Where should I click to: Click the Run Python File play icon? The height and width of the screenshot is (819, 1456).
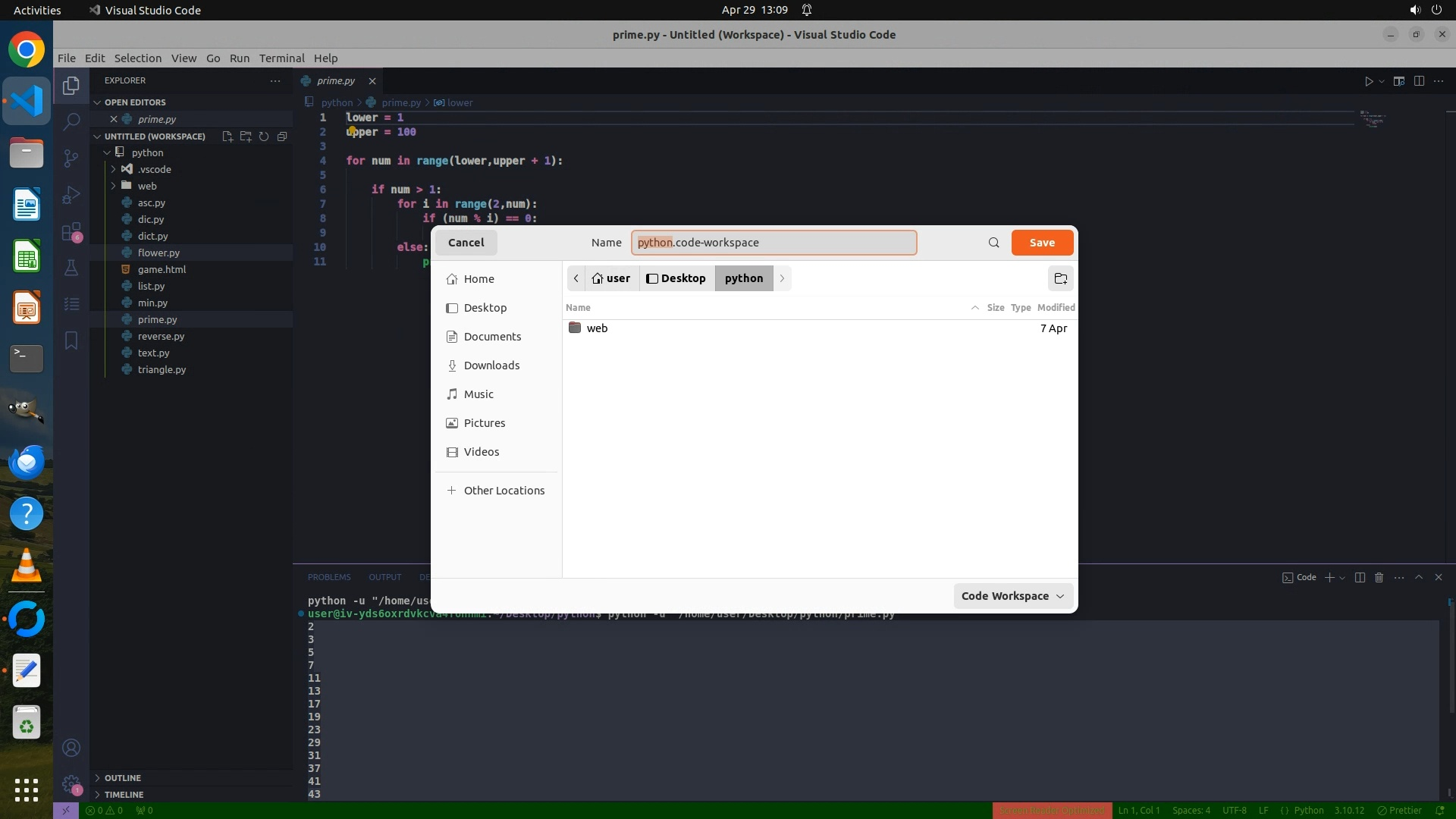pyautogui.click(x=1369, y=81)
